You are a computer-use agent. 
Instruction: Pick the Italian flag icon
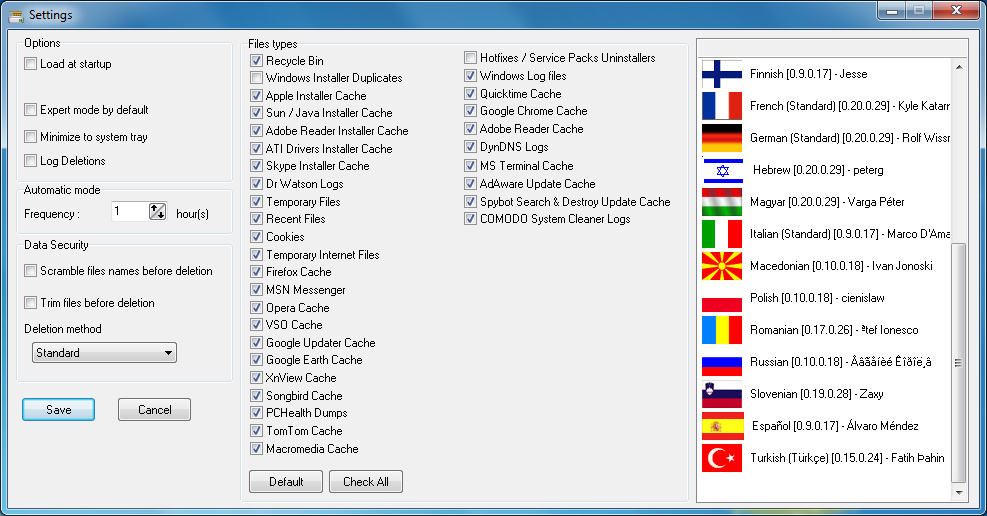[722, 234]
